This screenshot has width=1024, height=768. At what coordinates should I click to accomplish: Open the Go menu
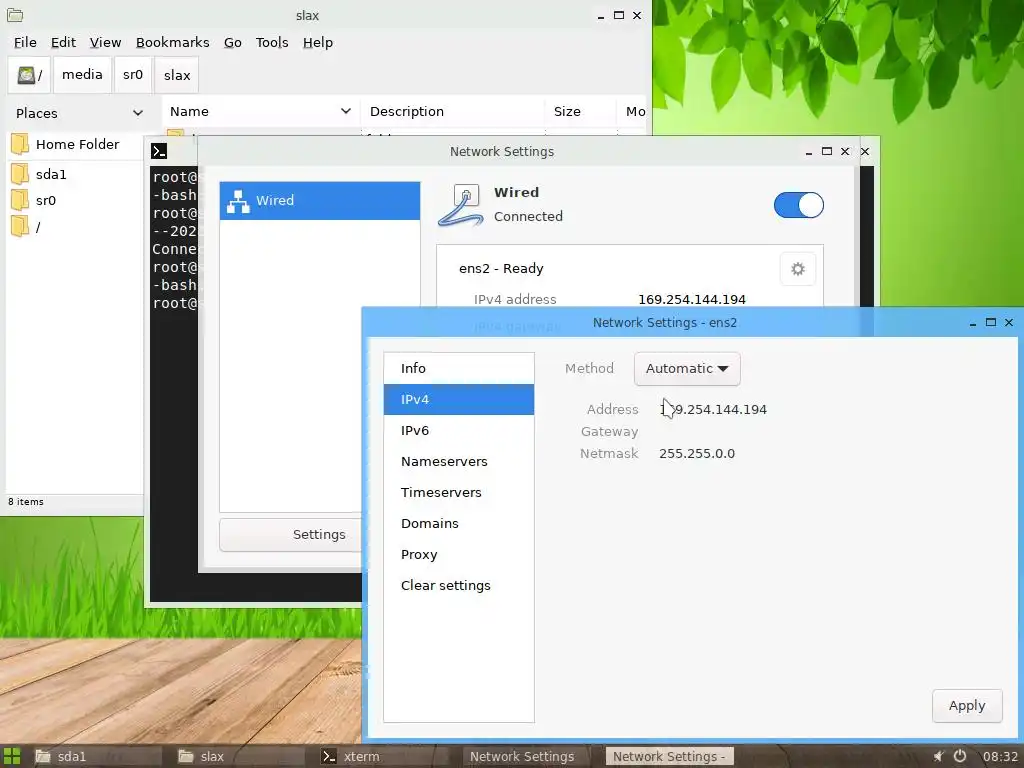point(232,42)
